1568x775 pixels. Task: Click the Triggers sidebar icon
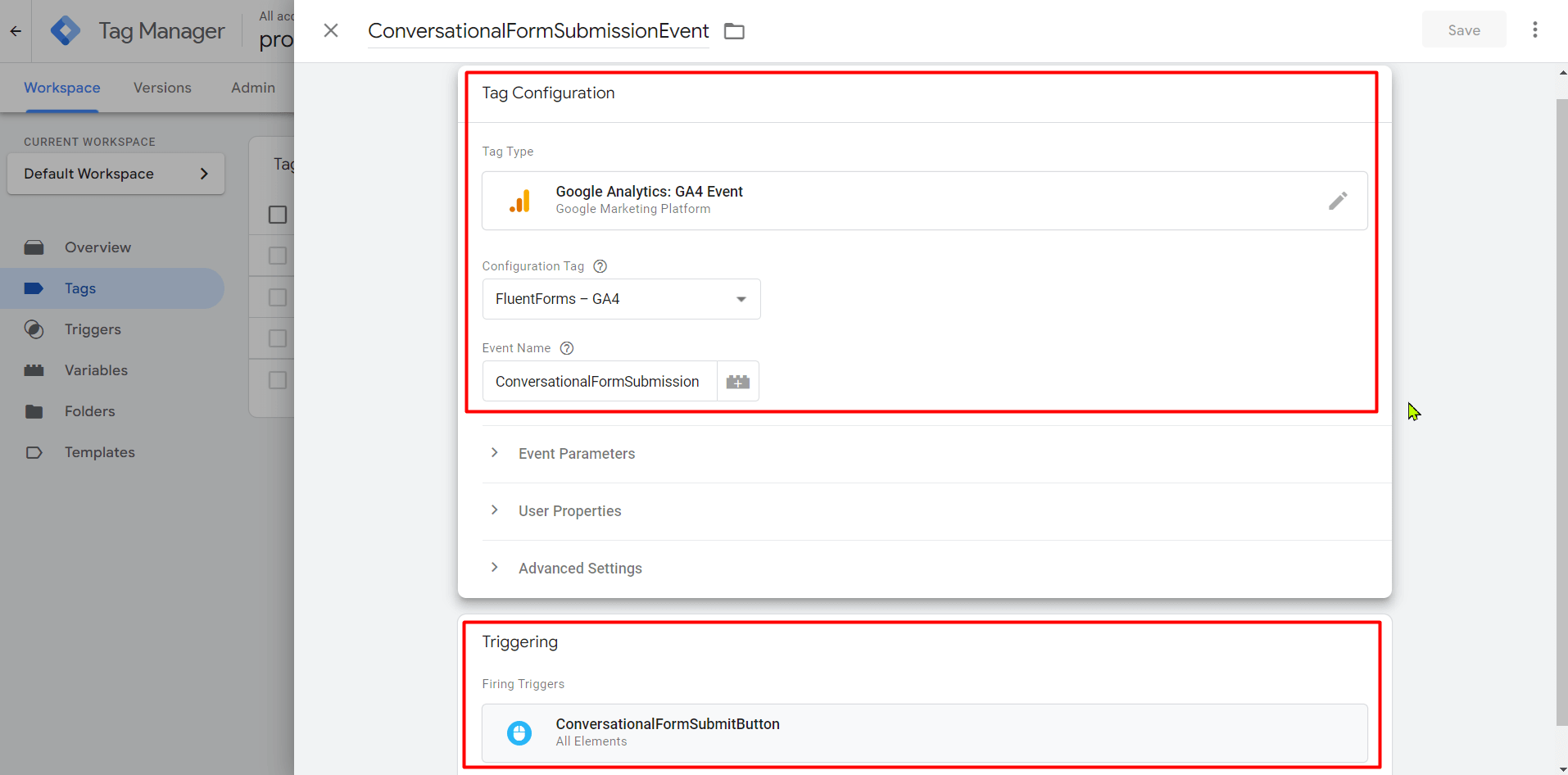pyautogui.click(x=34, y=329)
